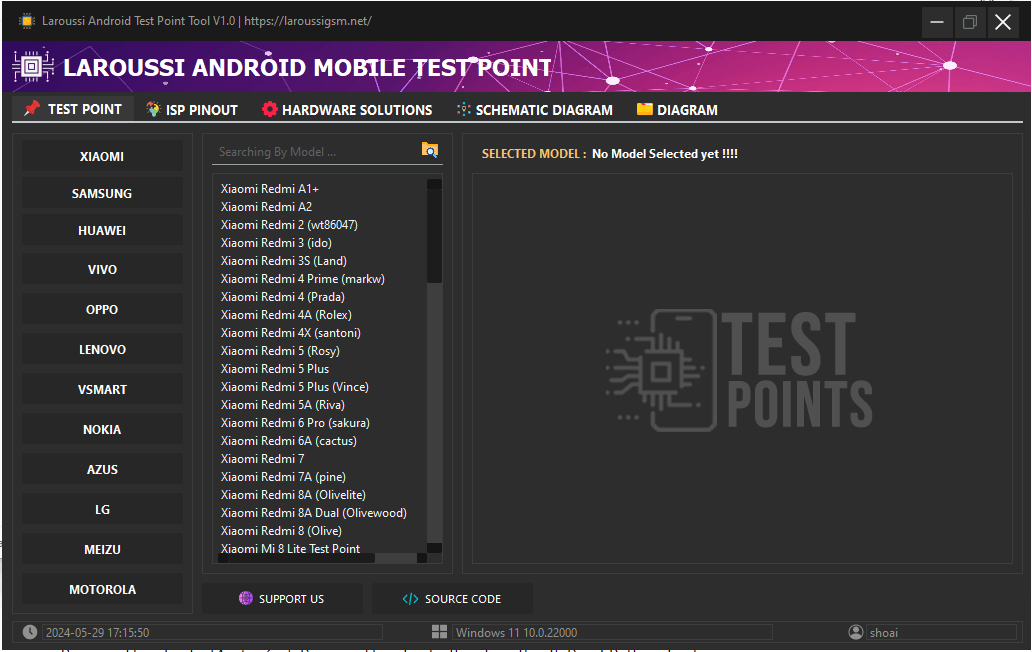Viewport: 1032px width, 652px height.
Task: Select the XIAOMI brand button
Action: (x=101, y=156)
